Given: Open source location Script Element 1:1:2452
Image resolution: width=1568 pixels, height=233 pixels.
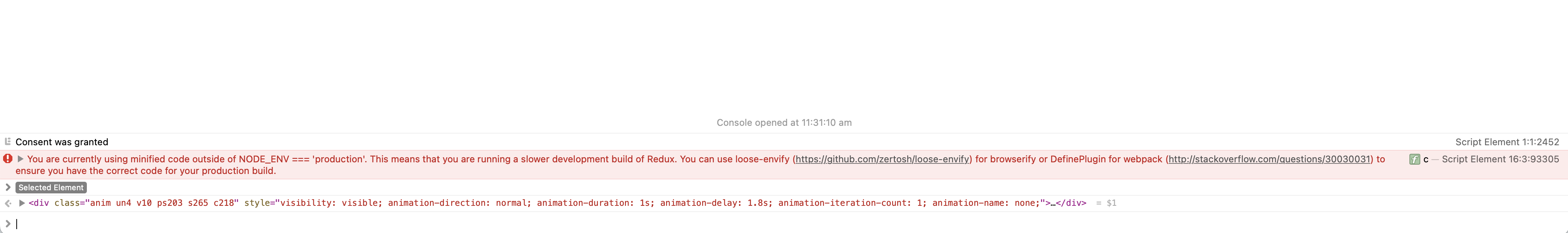Looking at the screenshot, I should (x=1507, y=142).
